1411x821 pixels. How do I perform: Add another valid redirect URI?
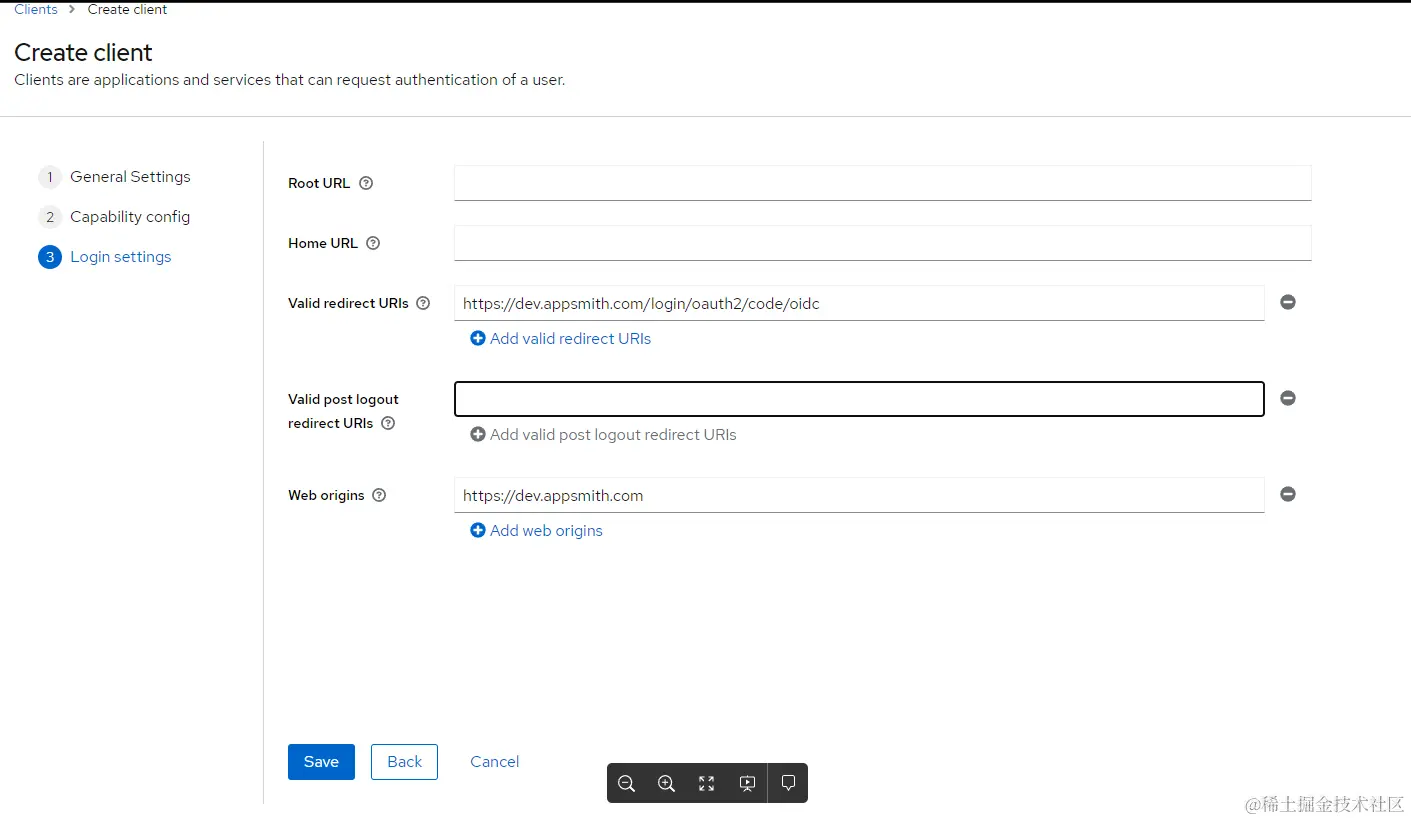point(561,339)
